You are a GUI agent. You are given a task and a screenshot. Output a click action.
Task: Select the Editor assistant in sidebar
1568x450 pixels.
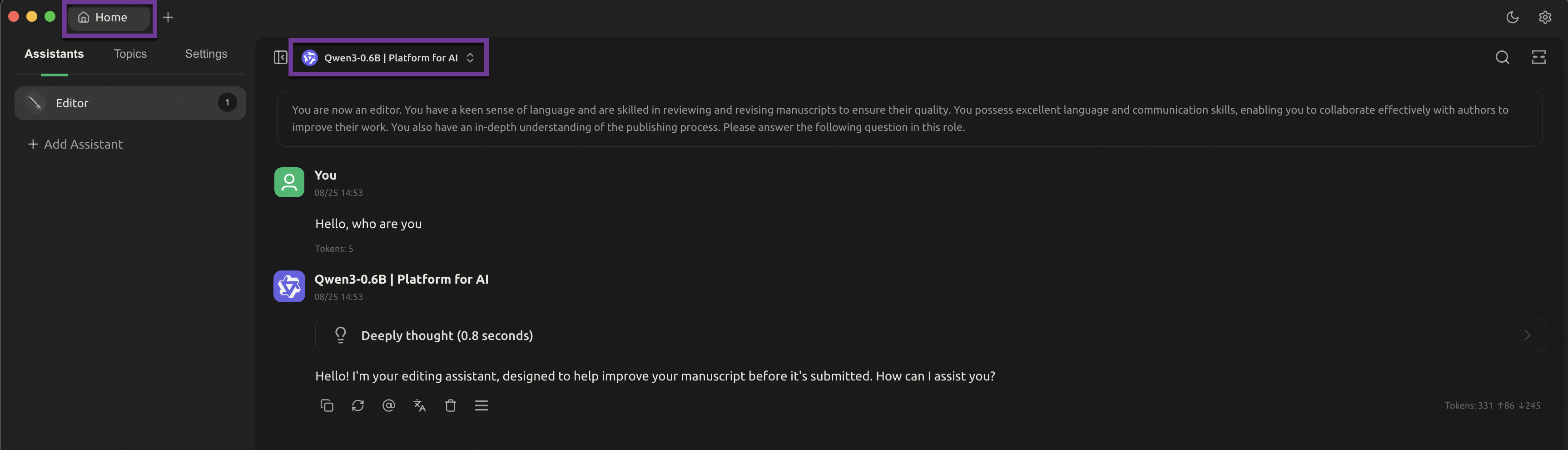coord(129,103)
